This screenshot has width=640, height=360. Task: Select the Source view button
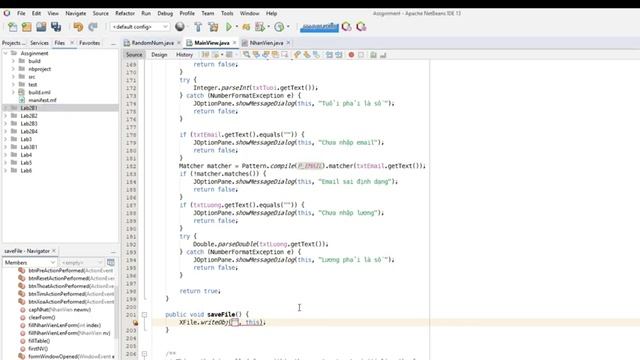click(134, 55)
